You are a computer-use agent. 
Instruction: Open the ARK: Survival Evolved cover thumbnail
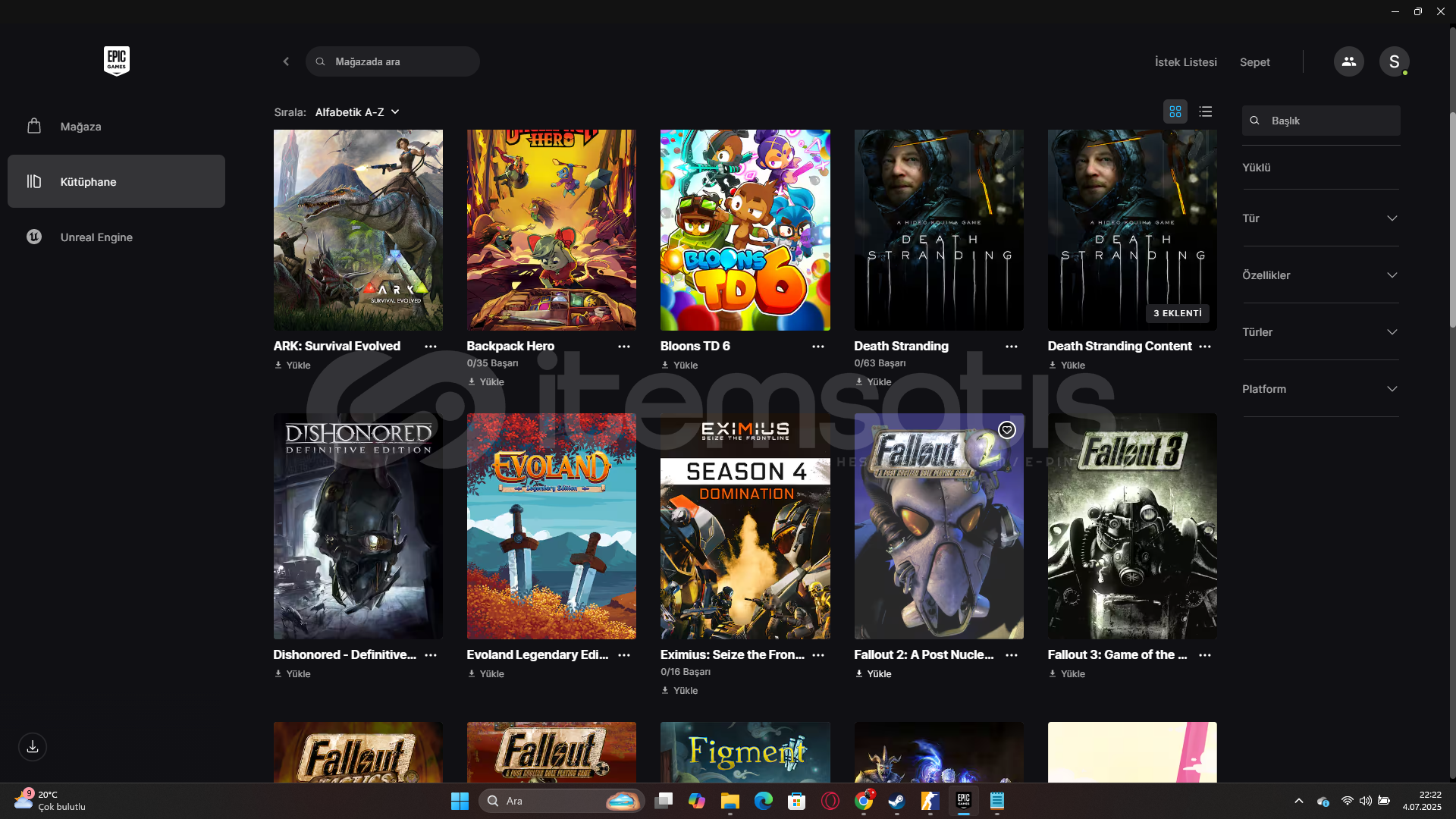click(358, 230)
